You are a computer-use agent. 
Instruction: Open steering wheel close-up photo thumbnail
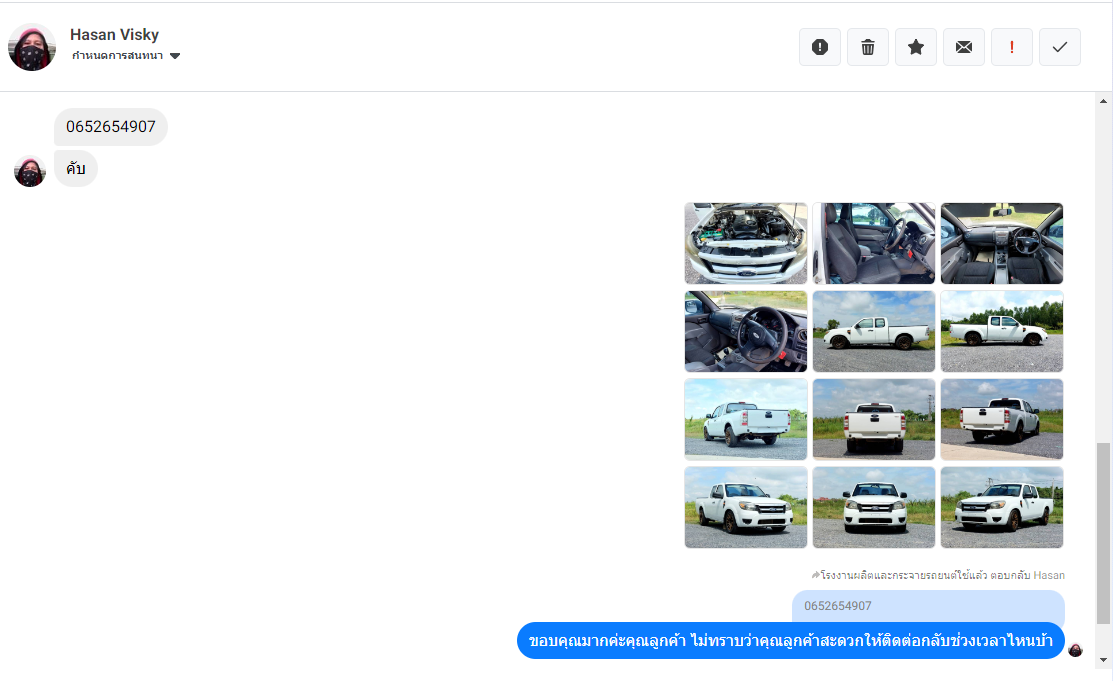(746, 332)
